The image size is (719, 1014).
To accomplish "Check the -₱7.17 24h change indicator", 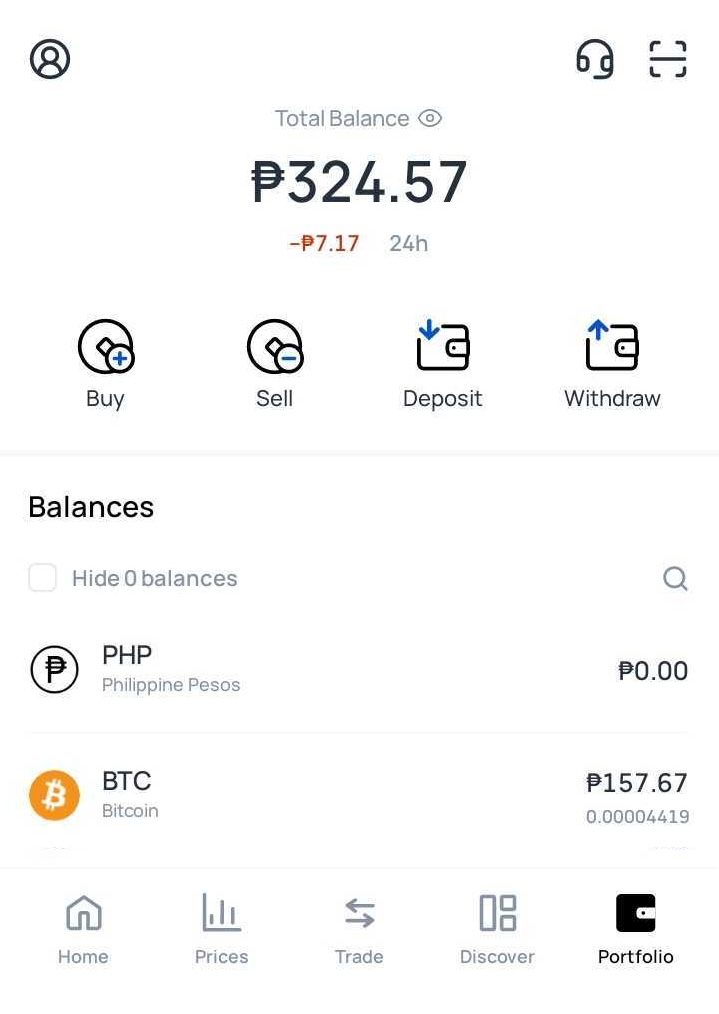I will tap(324, 242).
